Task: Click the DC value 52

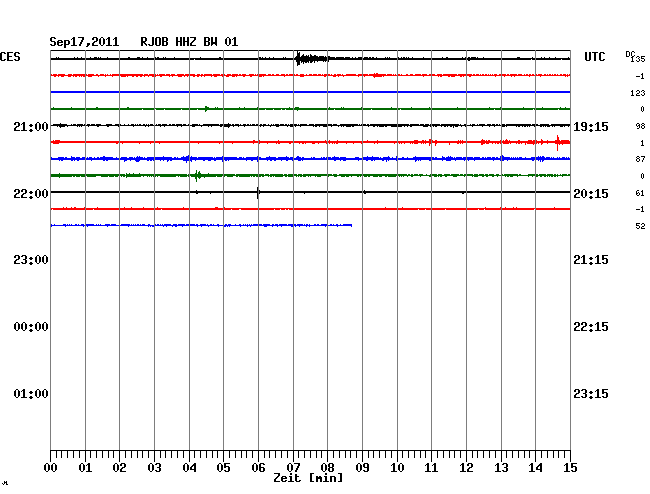Action: click(x=640, y=226)
